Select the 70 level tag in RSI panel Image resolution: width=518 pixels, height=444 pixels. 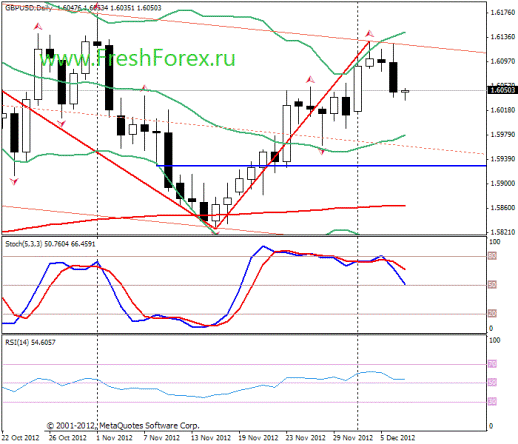492,364
